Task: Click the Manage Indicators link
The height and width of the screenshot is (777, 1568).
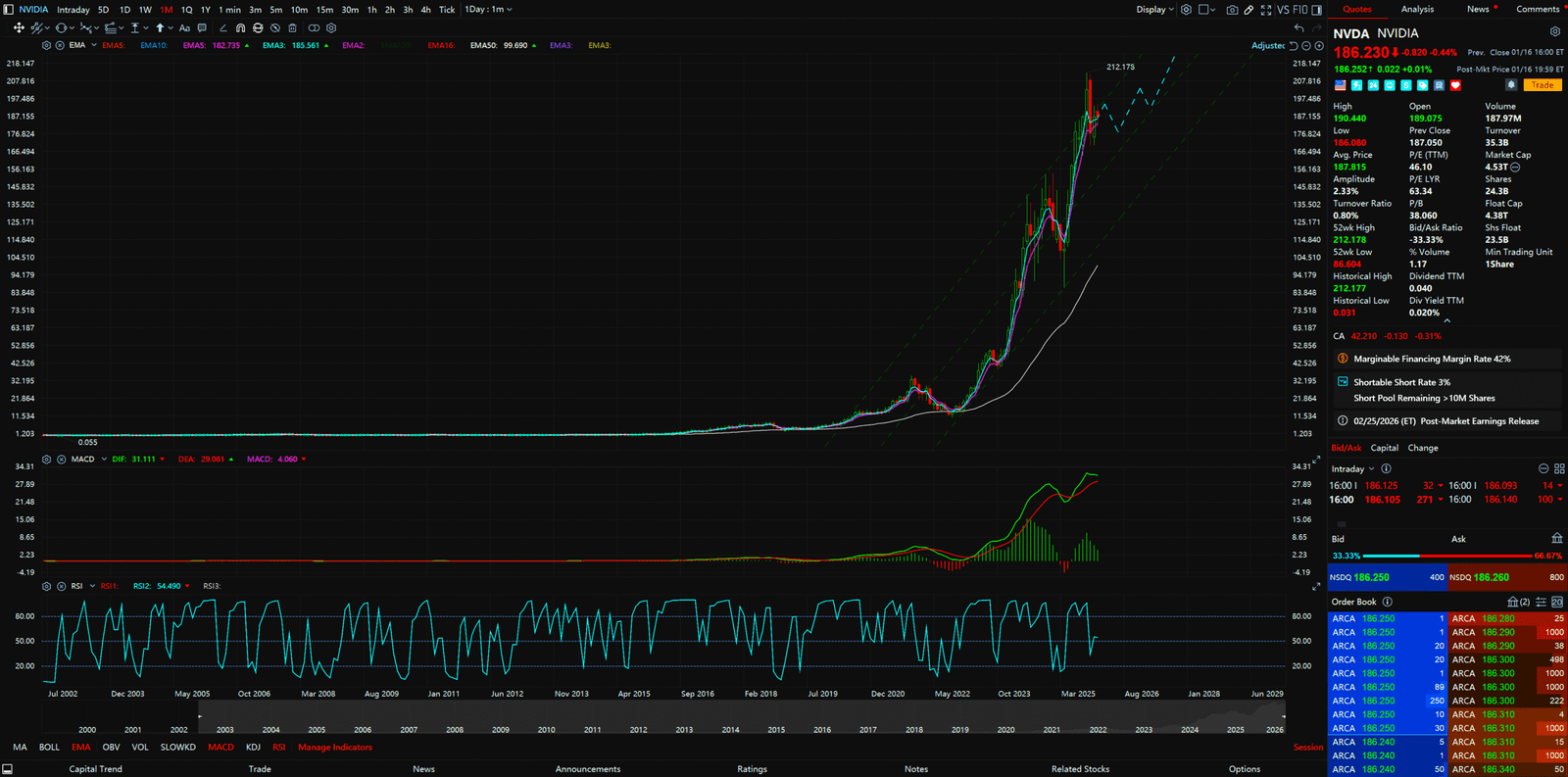Action: point(335,748)
